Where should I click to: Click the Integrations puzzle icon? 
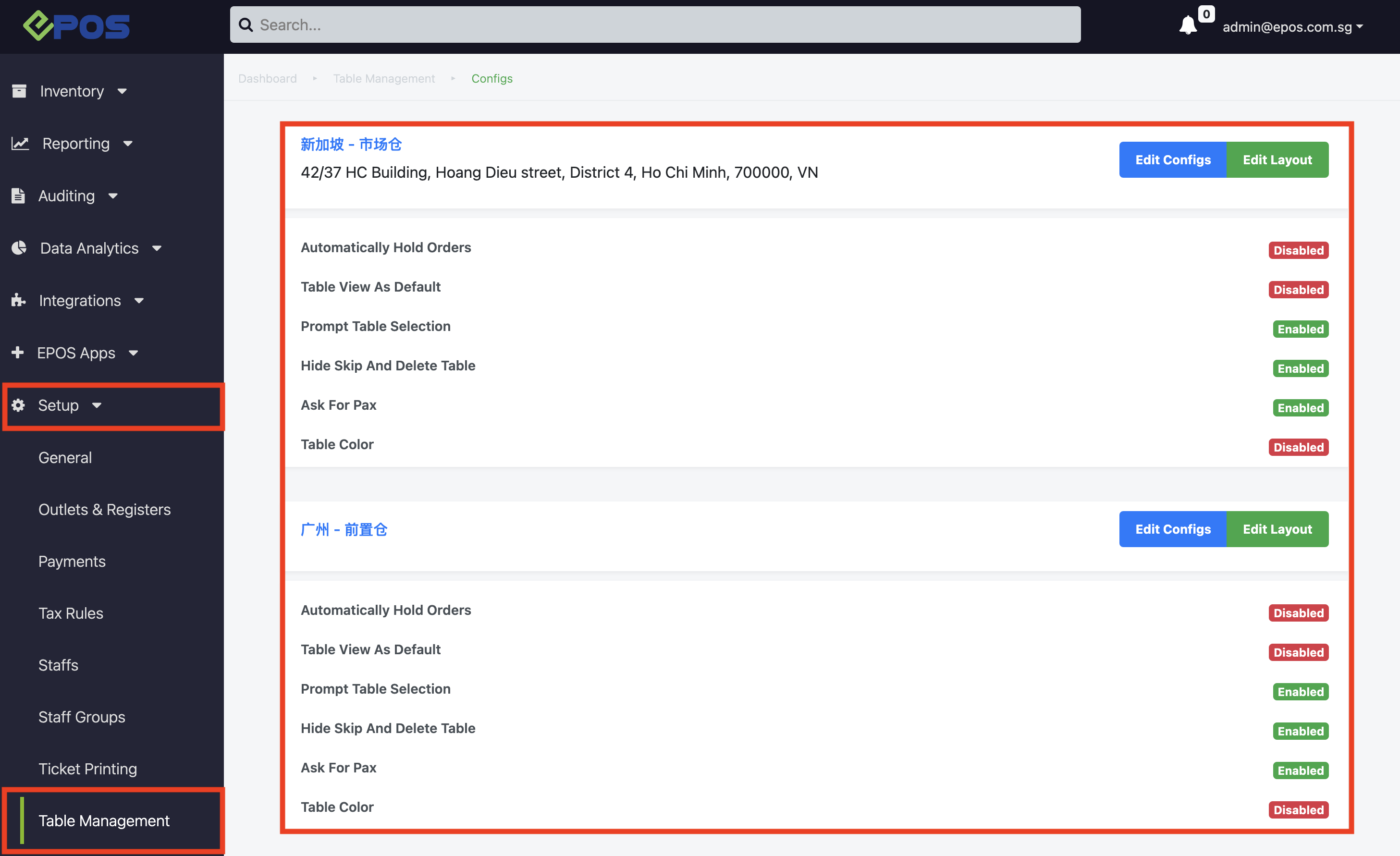pyautogui.click(x=19, y=300)
